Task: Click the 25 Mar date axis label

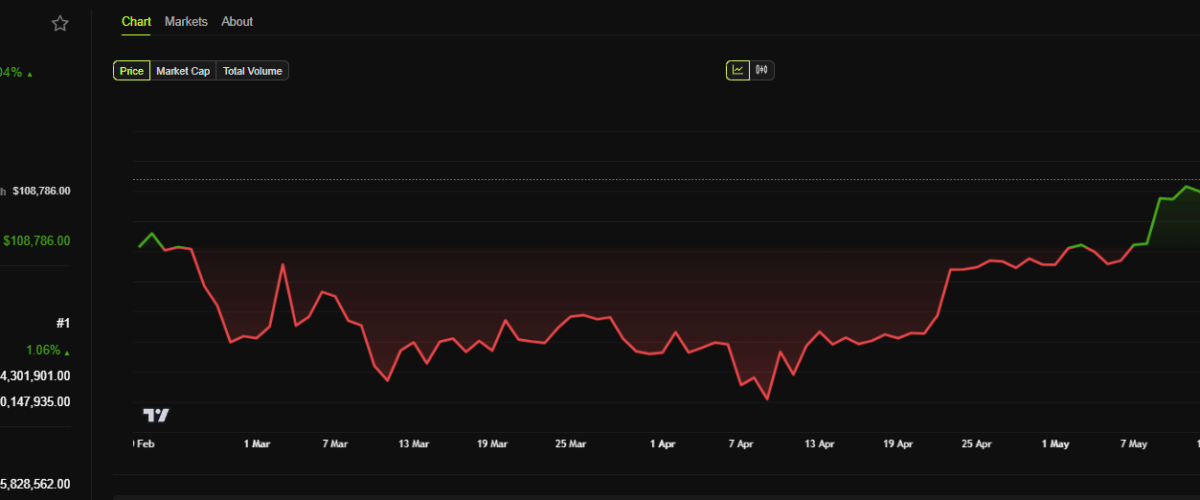Action: tap(570, 443)
